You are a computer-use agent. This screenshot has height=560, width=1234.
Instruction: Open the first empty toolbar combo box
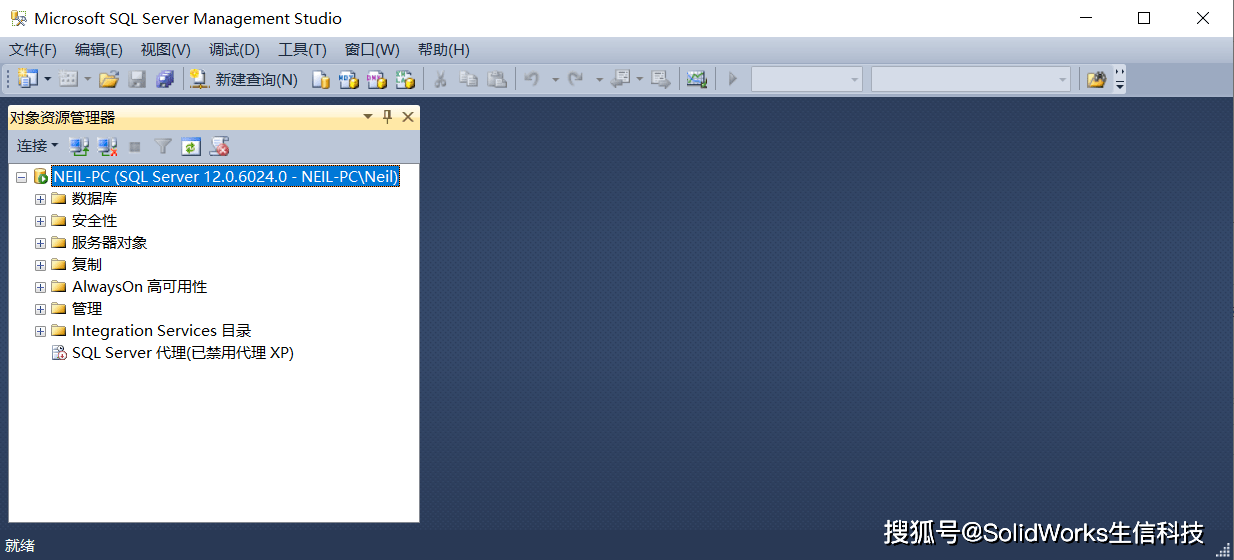click(806, 79)
